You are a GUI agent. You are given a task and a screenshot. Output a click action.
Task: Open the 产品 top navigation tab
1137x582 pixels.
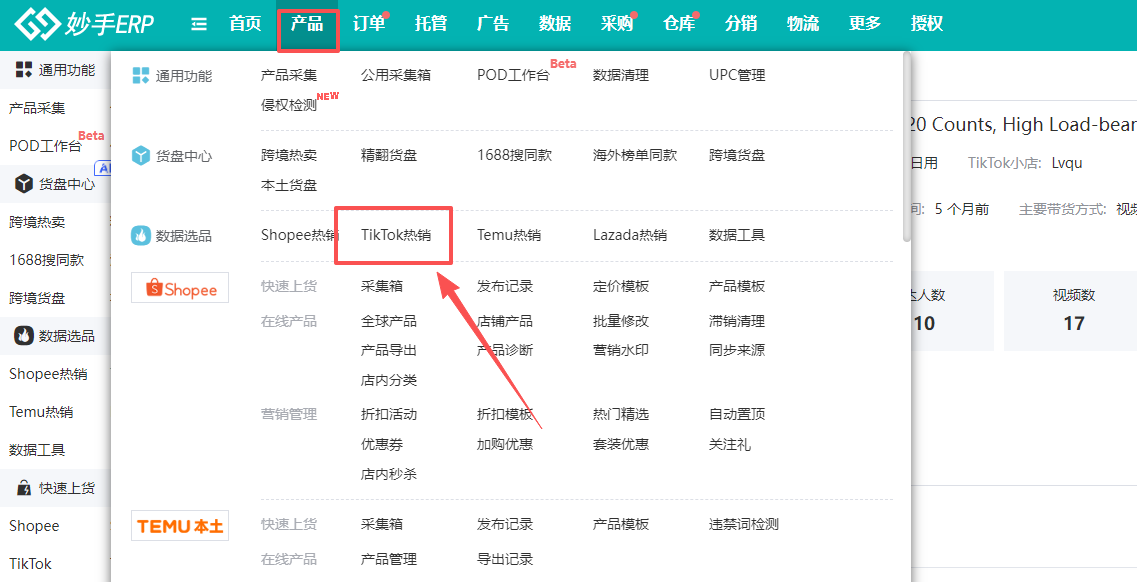(307, 24)
